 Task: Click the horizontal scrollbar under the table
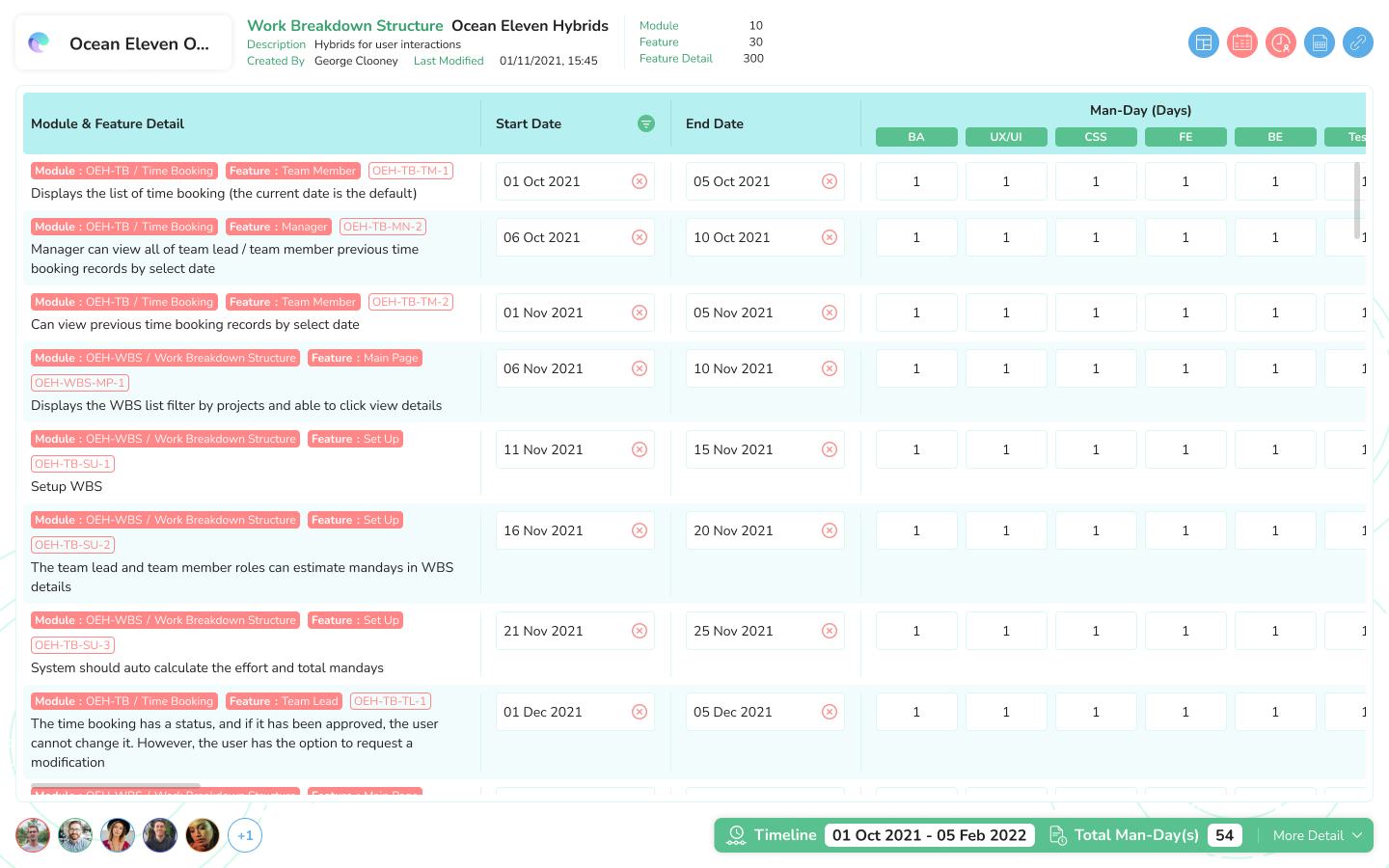click(x=116, y=787)
